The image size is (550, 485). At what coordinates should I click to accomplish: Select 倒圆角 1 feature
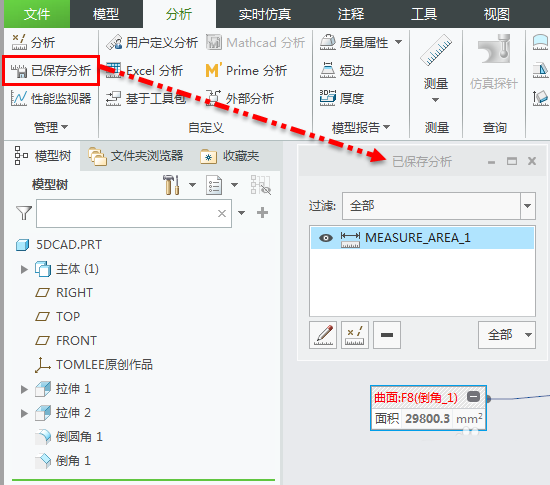tap(69, 437)
